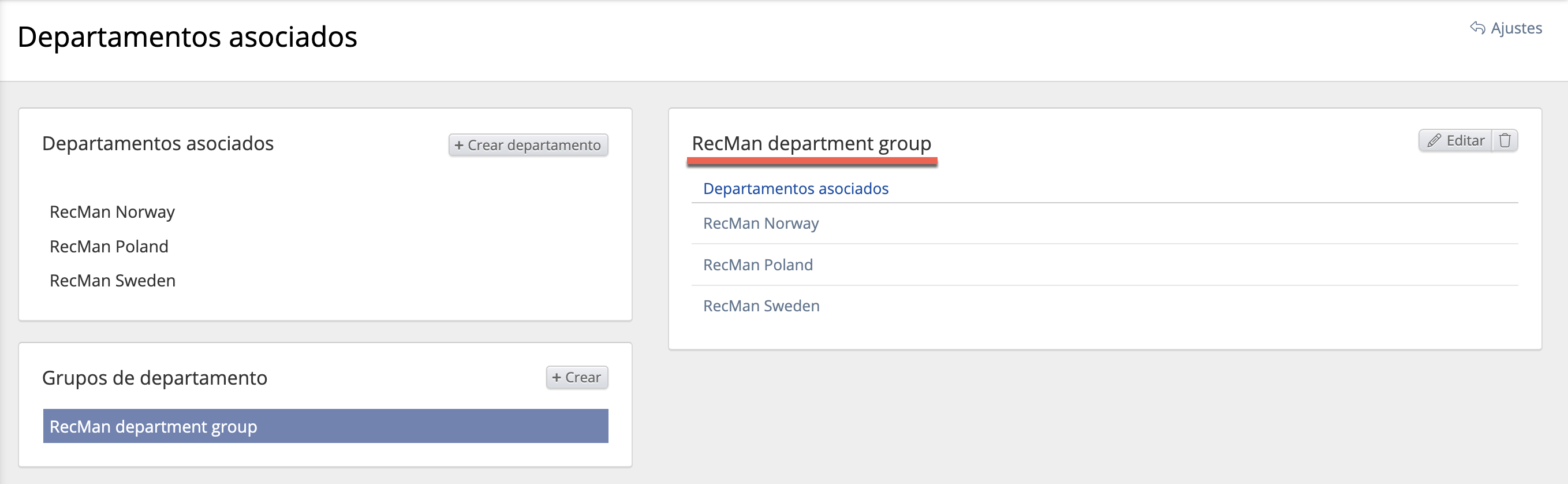Click the blue Departamentos asociados column header
The image size is (1568, 484).
tap(795, 189)
